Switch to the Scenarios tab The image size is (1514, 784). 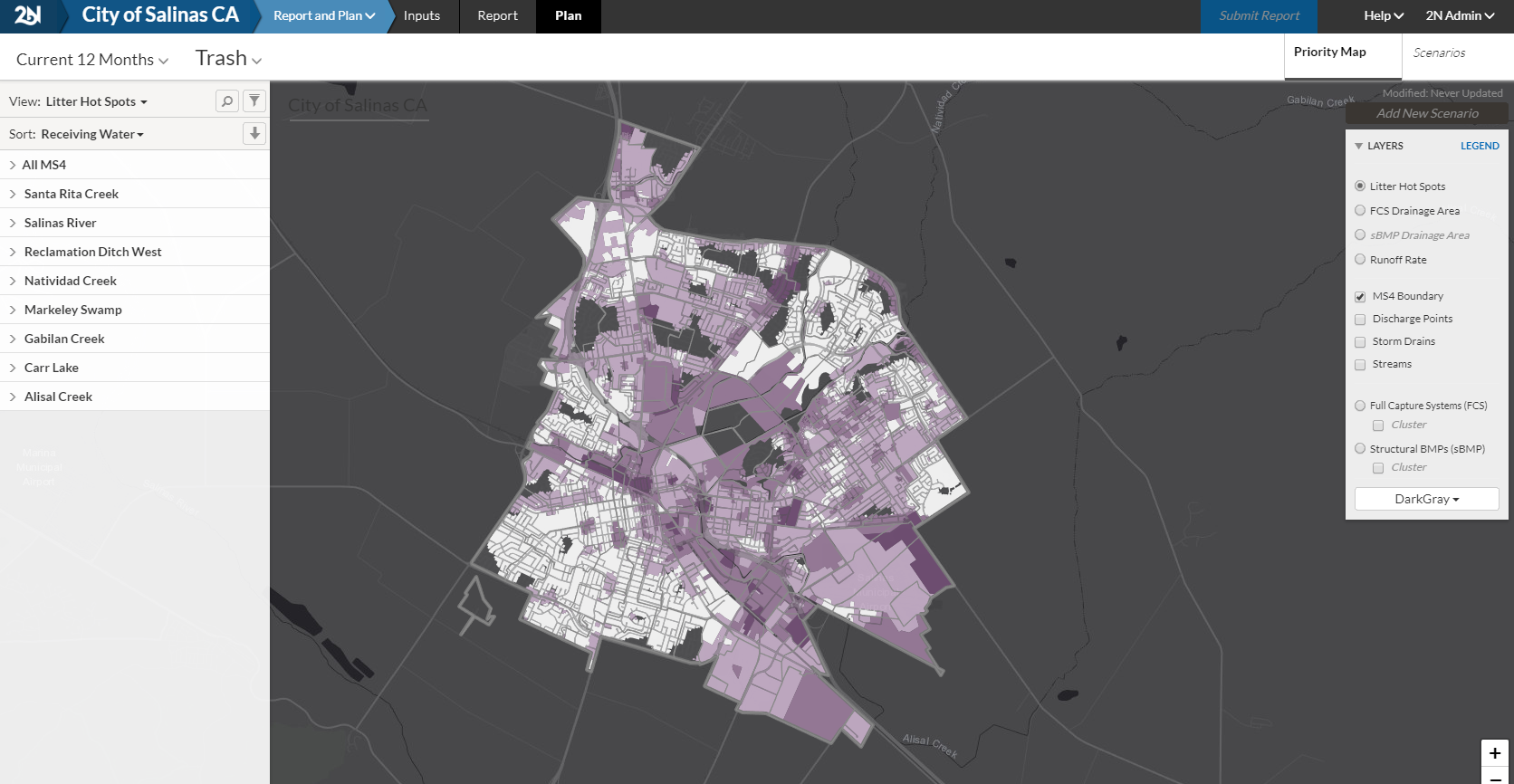click(1439, 53)
